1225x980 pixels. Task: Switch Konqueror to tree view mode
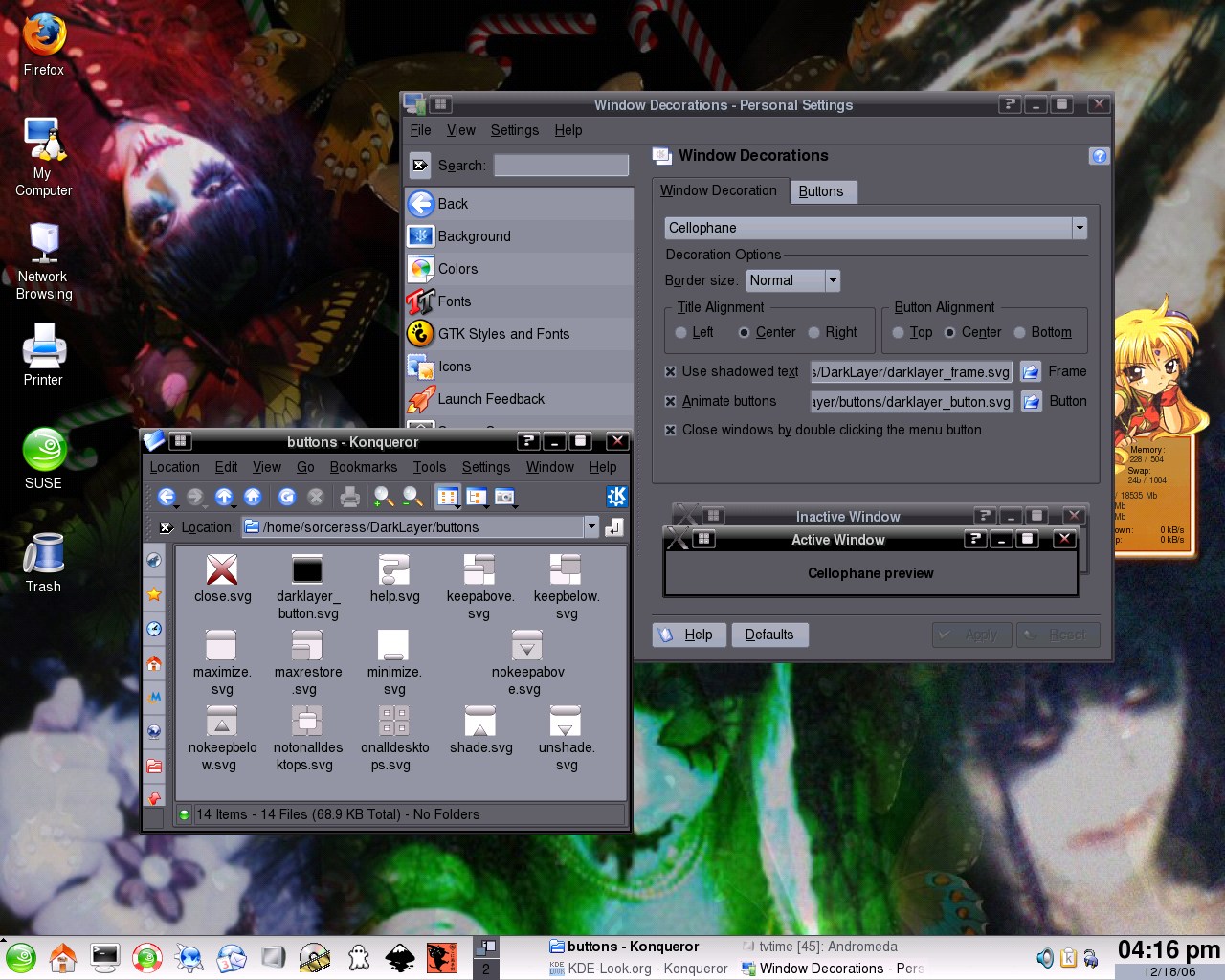point(477,496)
